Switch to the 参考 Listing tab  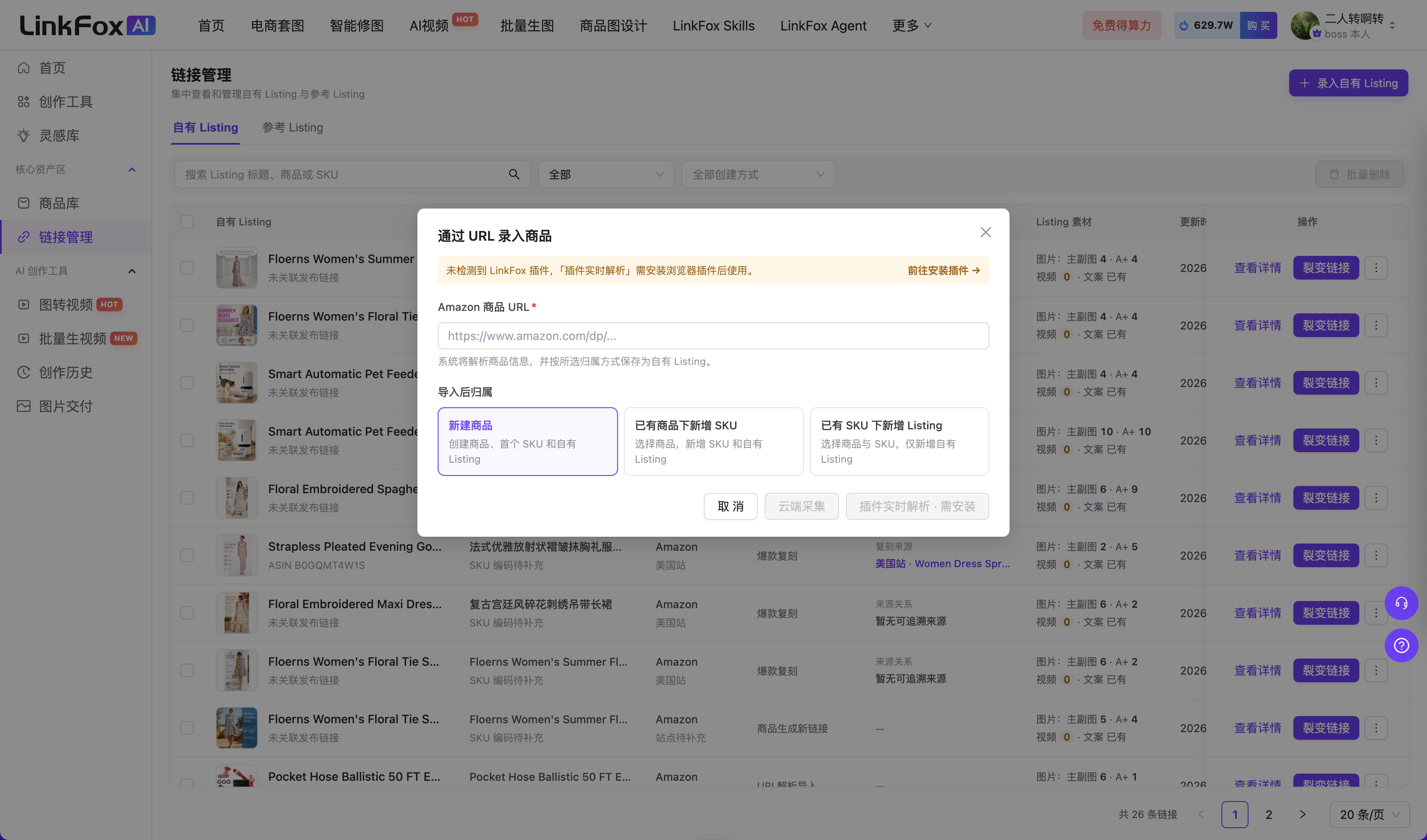coord(292,127)
